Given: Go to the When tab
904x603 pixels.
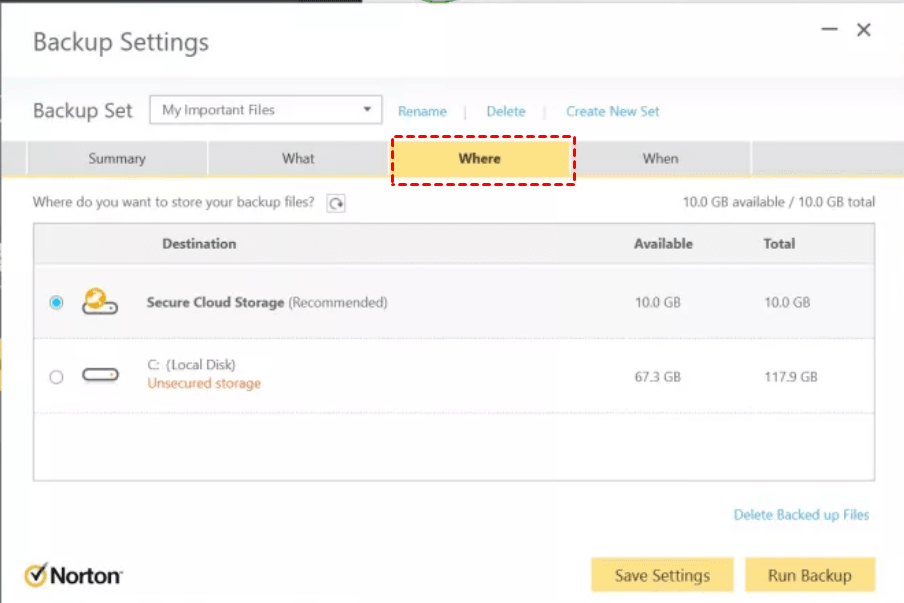Looking at the screenshot, I should click(660, 158).
